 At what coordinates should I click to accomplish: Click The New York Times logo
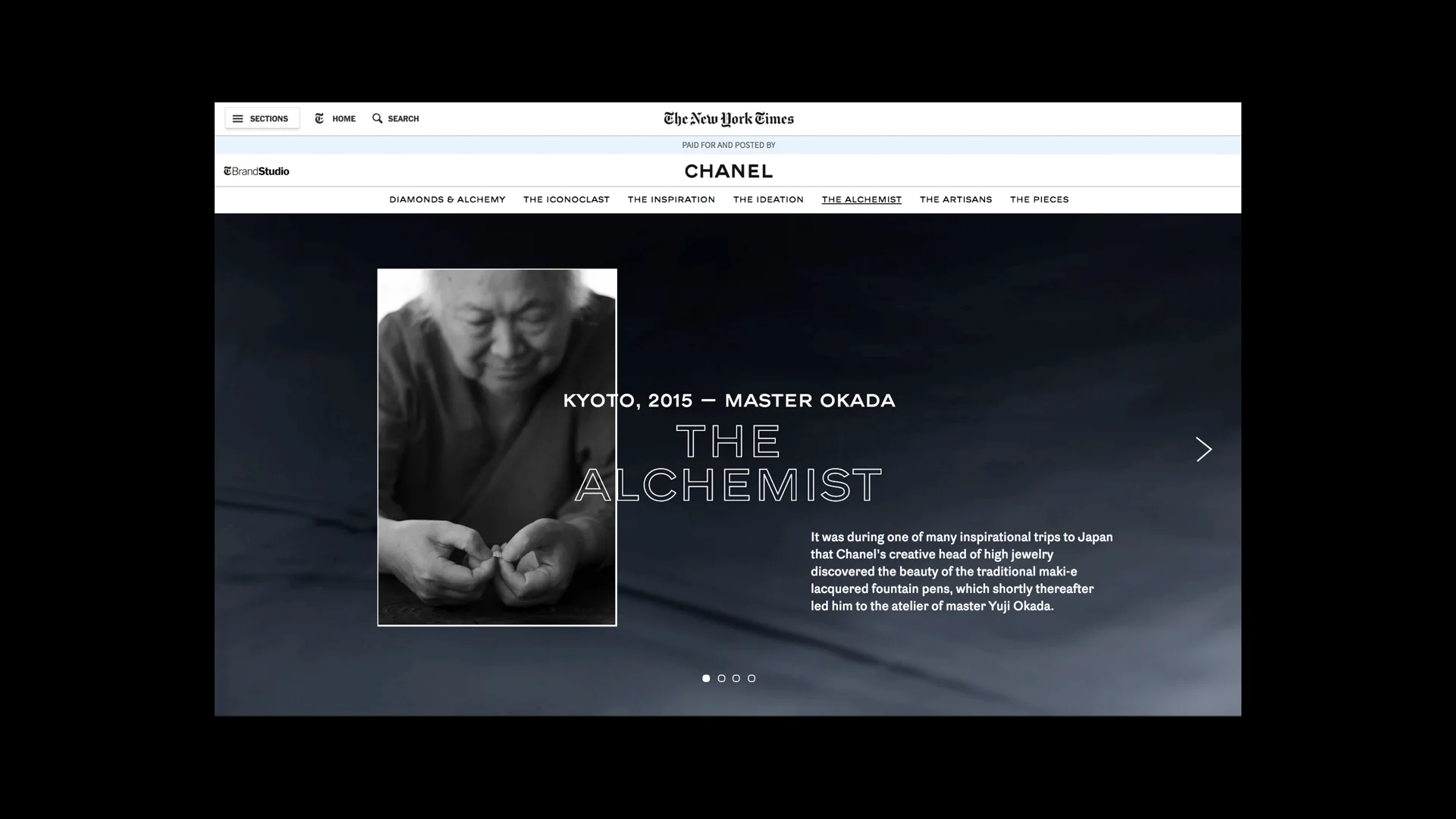click(x=728, y=119)
